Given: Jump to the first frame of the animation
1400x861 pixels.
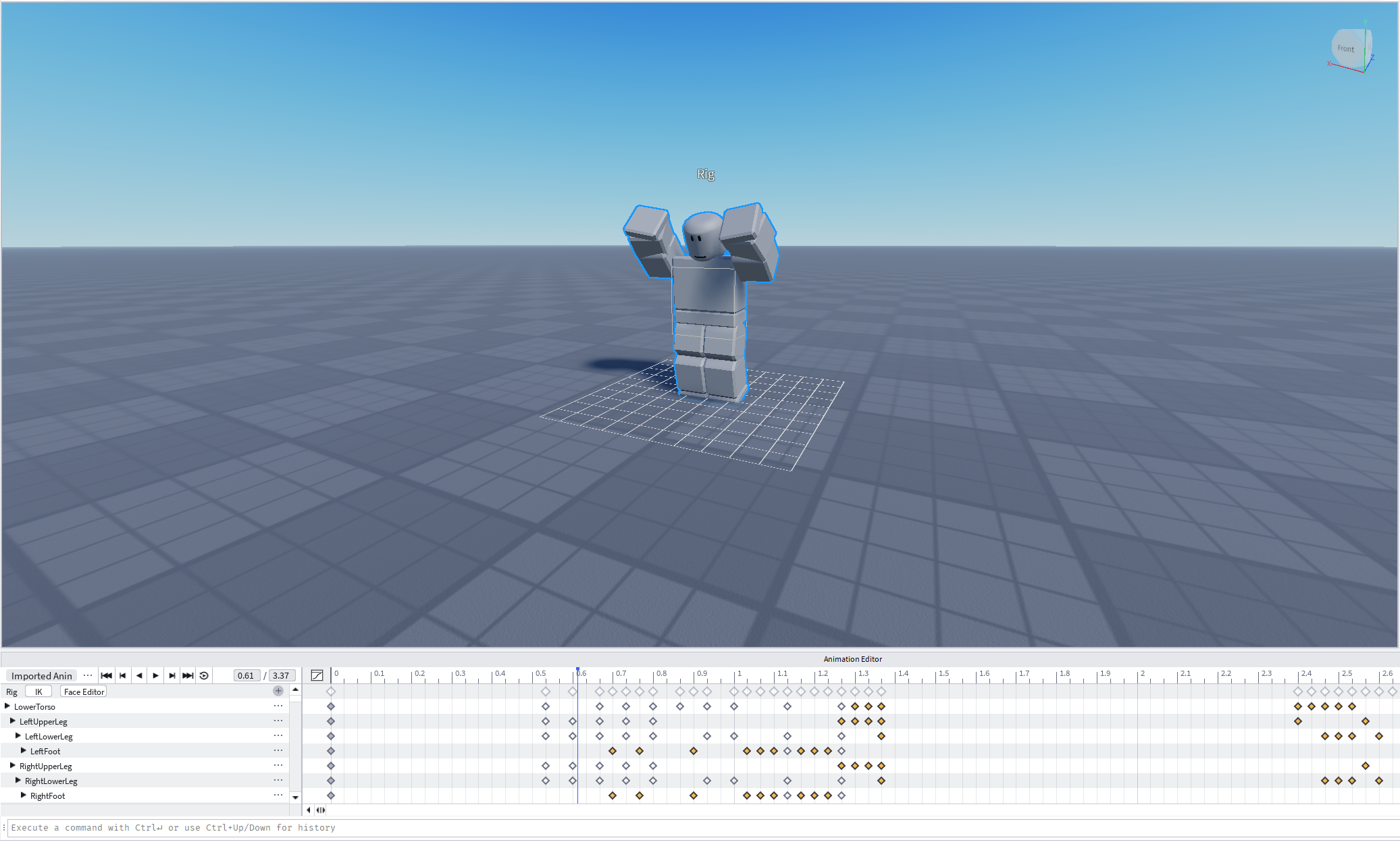Looking at the screenshot, I should pyautogui.click(x=106, y=675).
